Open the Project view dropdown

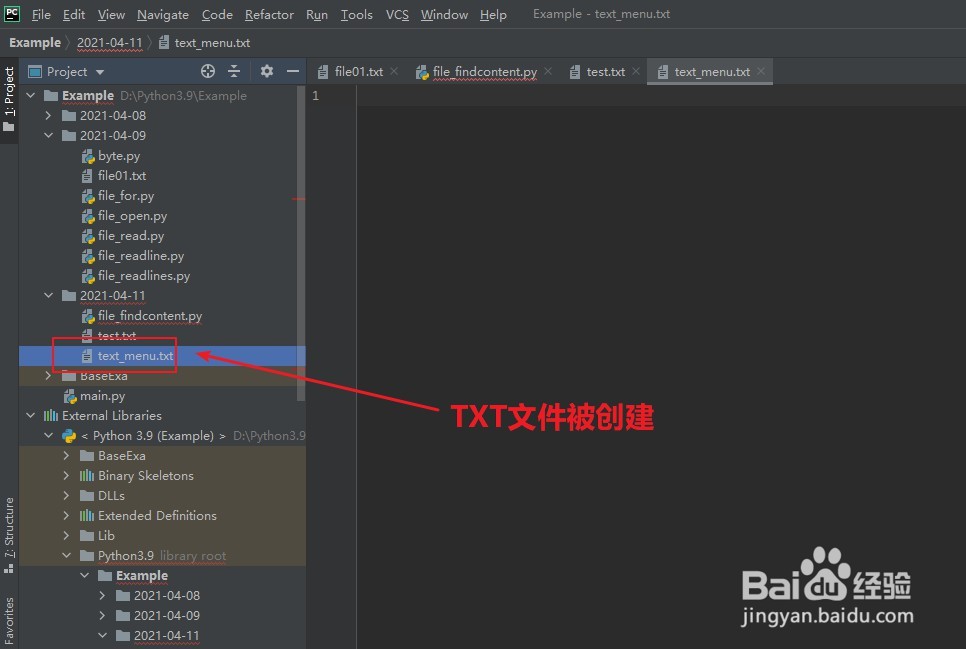coord(98,71)
